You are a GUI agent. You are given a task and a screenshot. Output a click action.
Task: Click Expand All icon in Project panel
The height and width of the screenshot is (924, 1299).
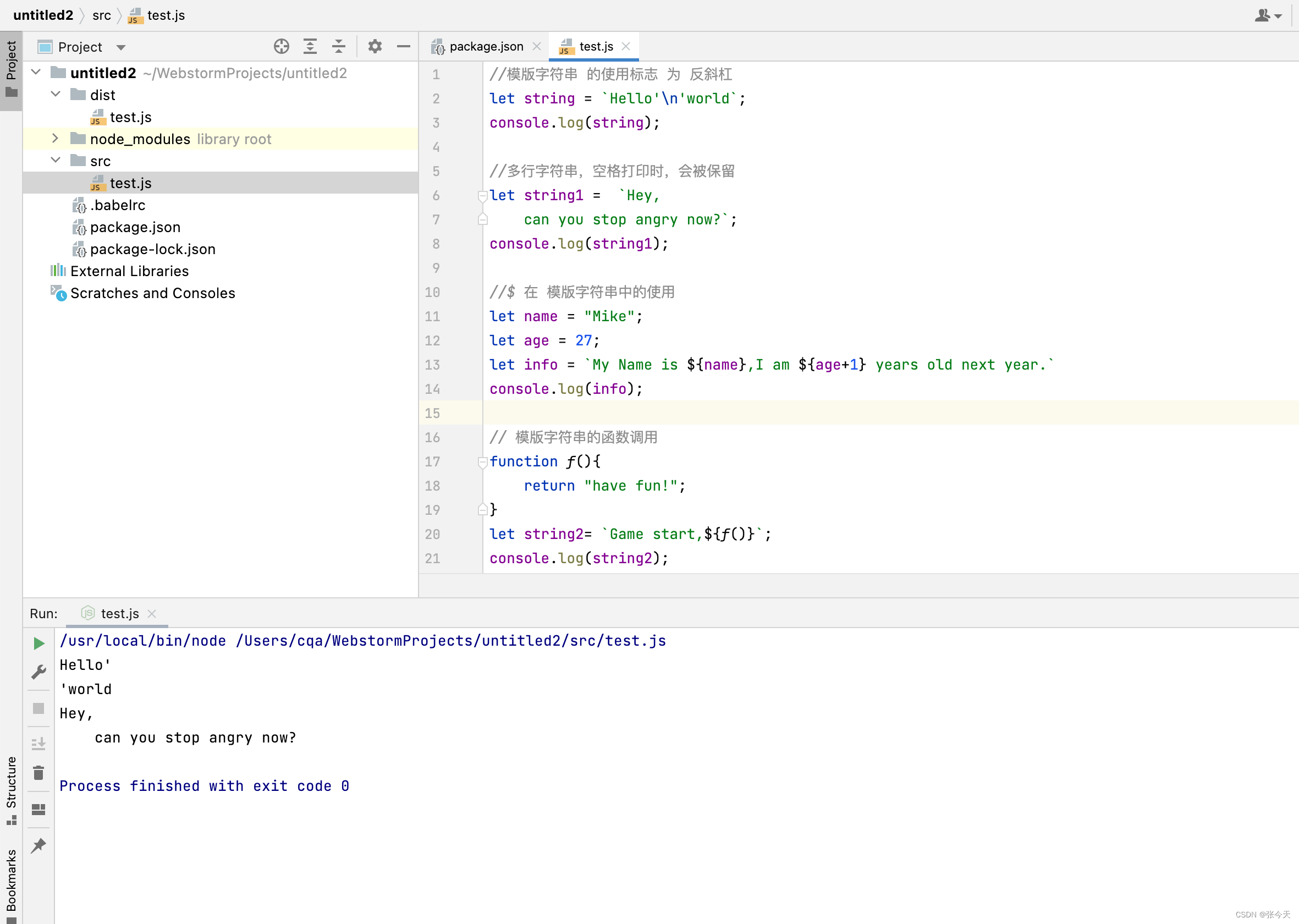310,47
